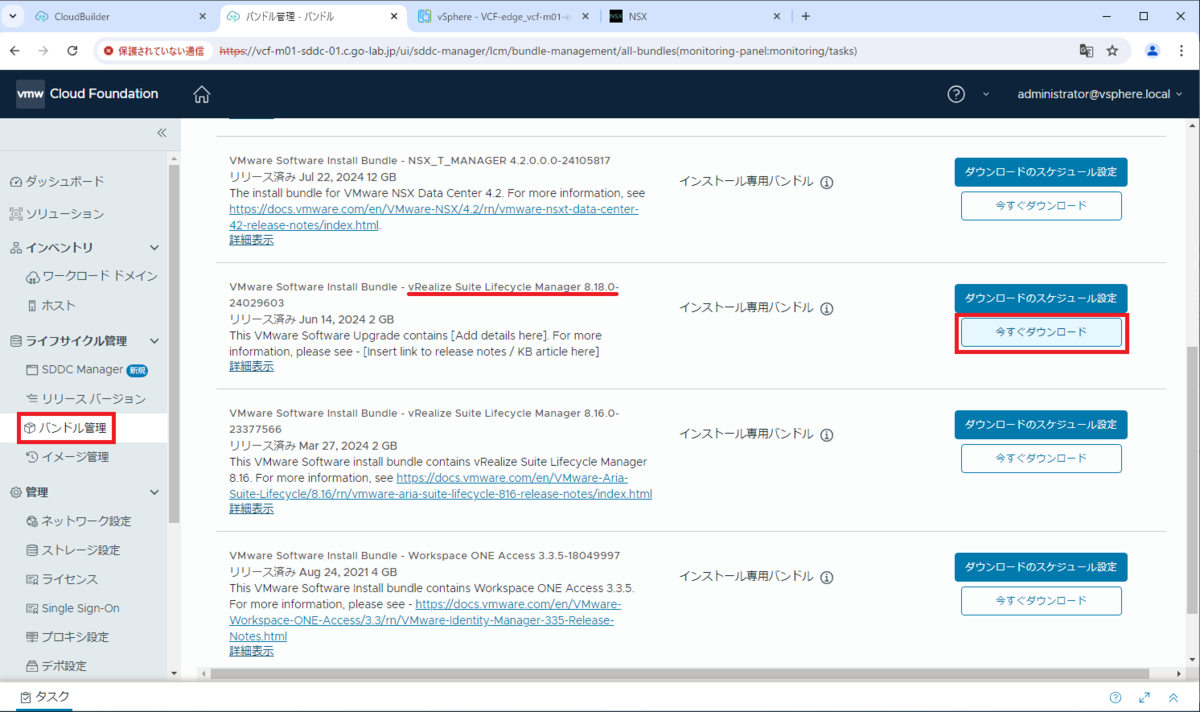Open Single Sign-On in sidebar

pyautogui.click(x=73, y=608)
